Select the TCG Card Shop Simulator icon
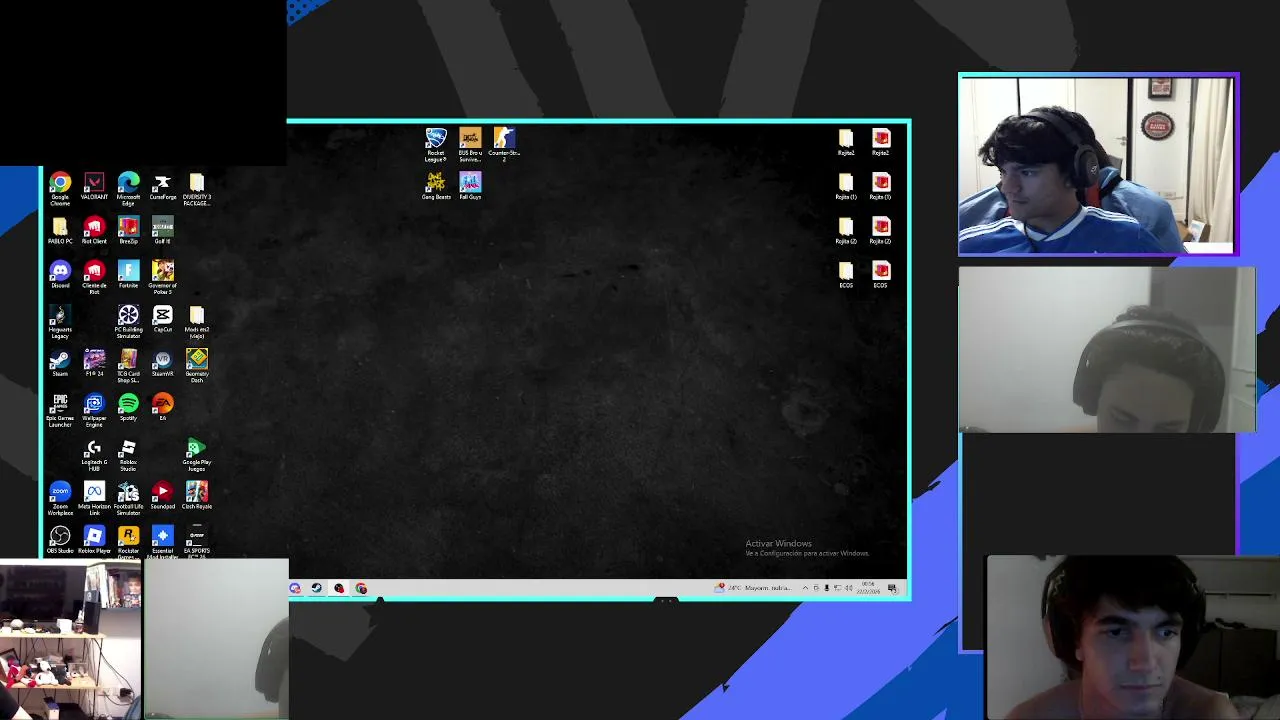This screenshot has width=1280, height=720. pyautogui.click(x=128, y=366)
